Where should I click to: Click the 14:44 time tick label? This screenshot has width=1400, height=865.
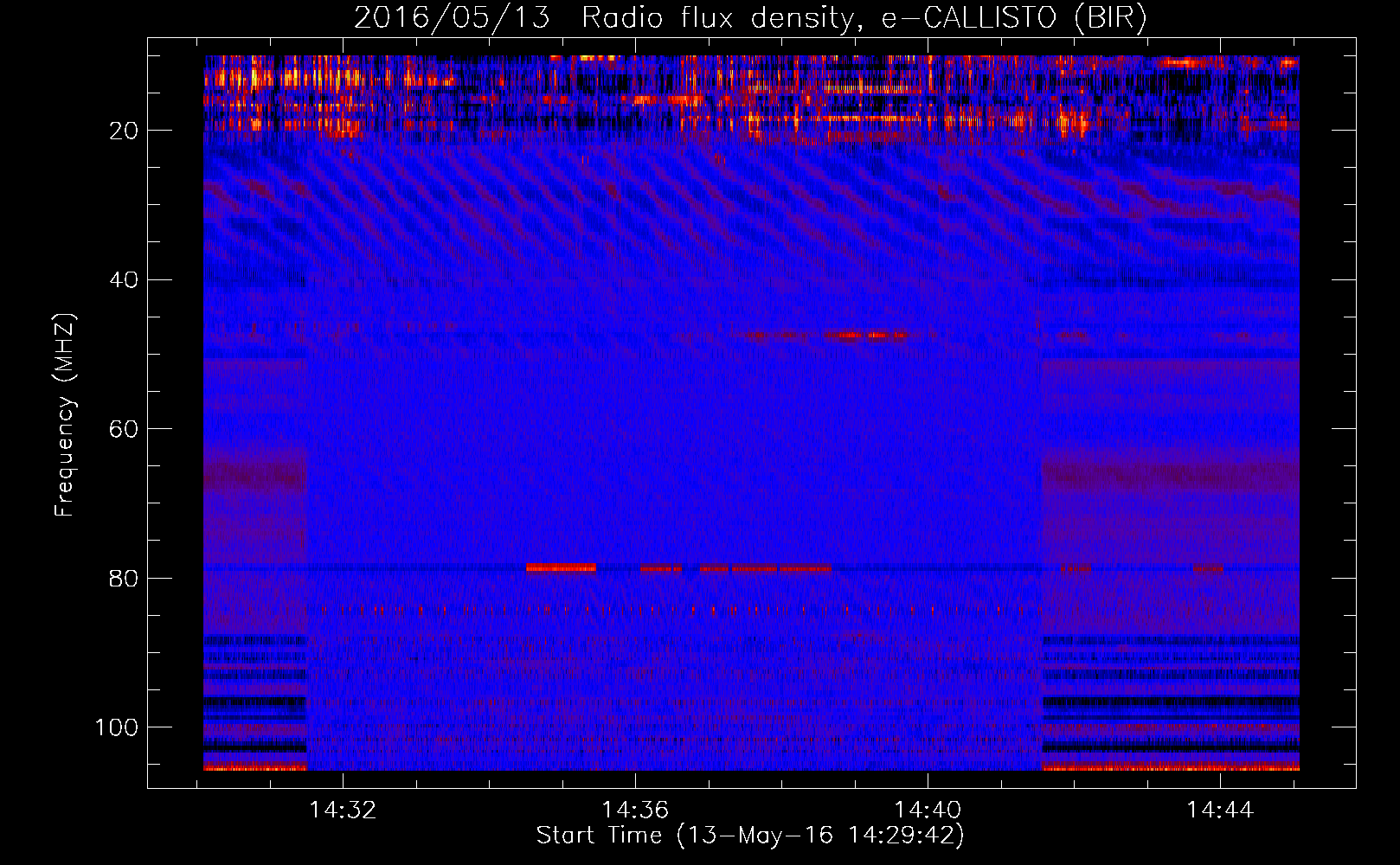pyautogui.click(x=1220, y=810)
